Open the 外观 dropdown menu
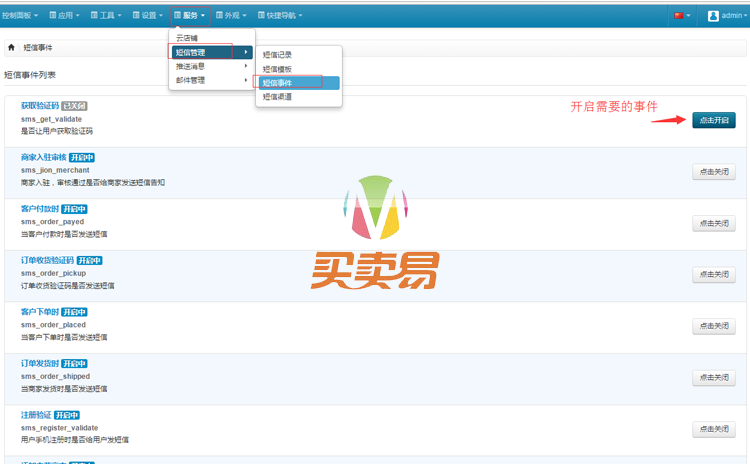Image resolution: width=750 pixels, height=464 pixels. 231,15
